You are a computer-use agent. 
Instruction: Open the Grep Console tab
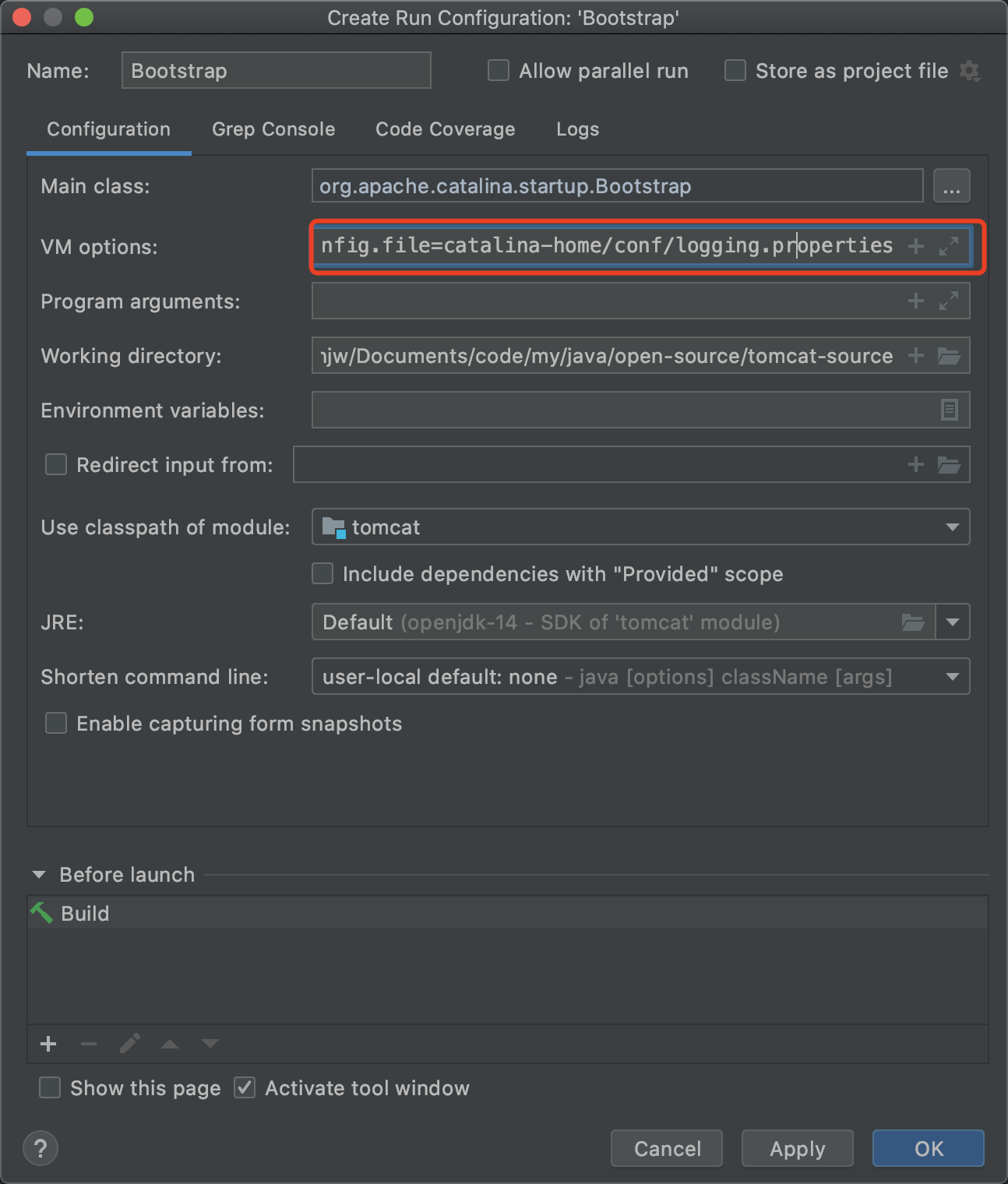tap(273, 129)
